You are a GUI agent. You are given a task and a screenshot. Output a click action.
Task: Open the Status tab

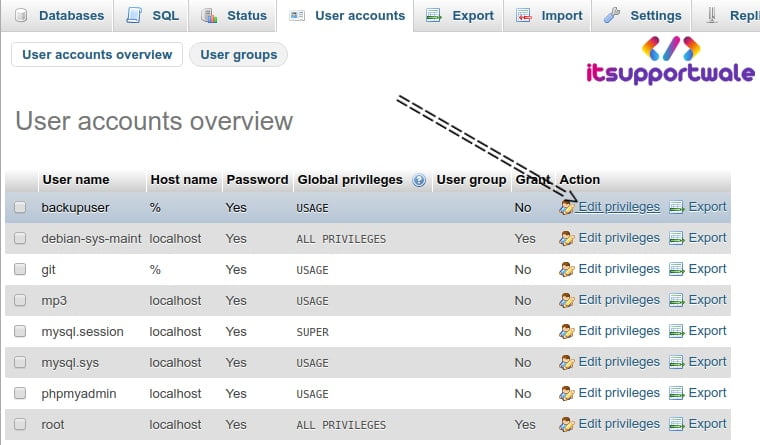233,16
